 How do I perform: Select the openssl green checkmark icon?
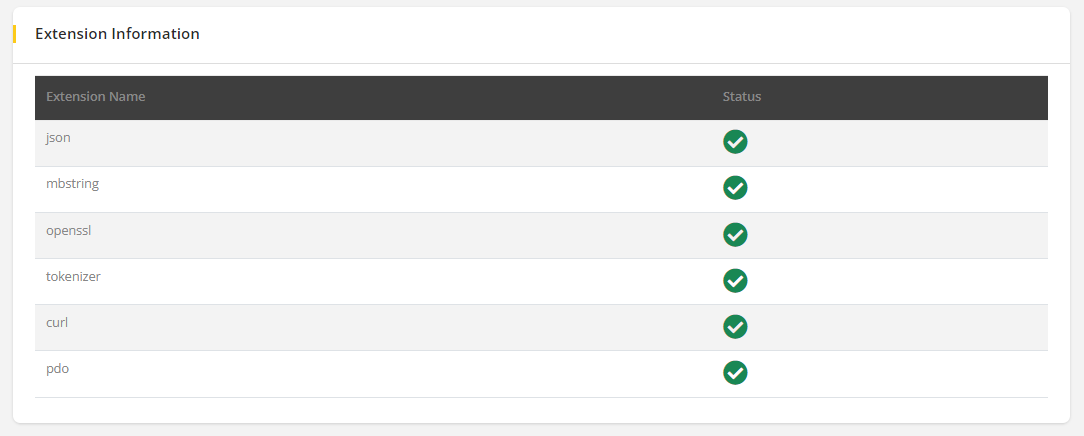[735, 234]
